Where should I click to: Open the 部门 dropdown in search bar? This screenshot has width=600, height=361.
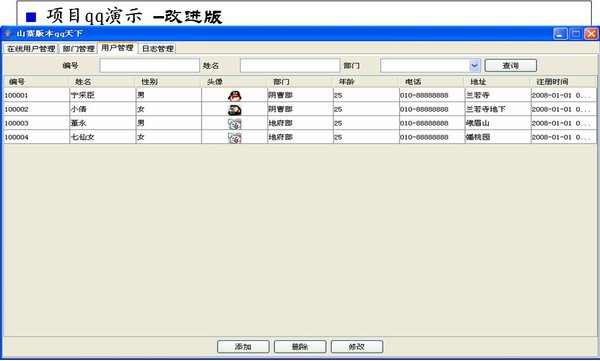[x=474, y=65]
